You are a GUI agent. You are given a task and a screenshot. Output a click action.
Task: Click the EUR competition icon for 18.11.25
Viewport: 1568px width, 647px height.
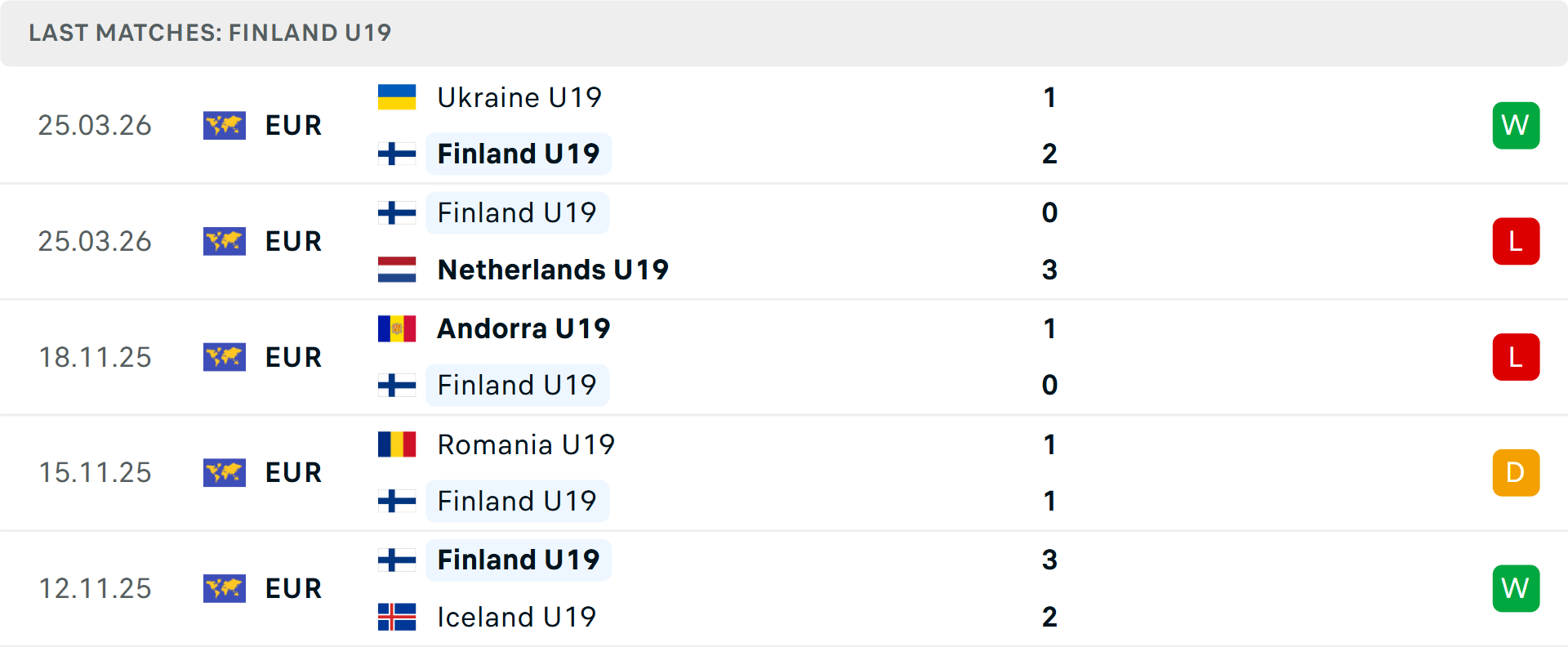click(225, 357)
